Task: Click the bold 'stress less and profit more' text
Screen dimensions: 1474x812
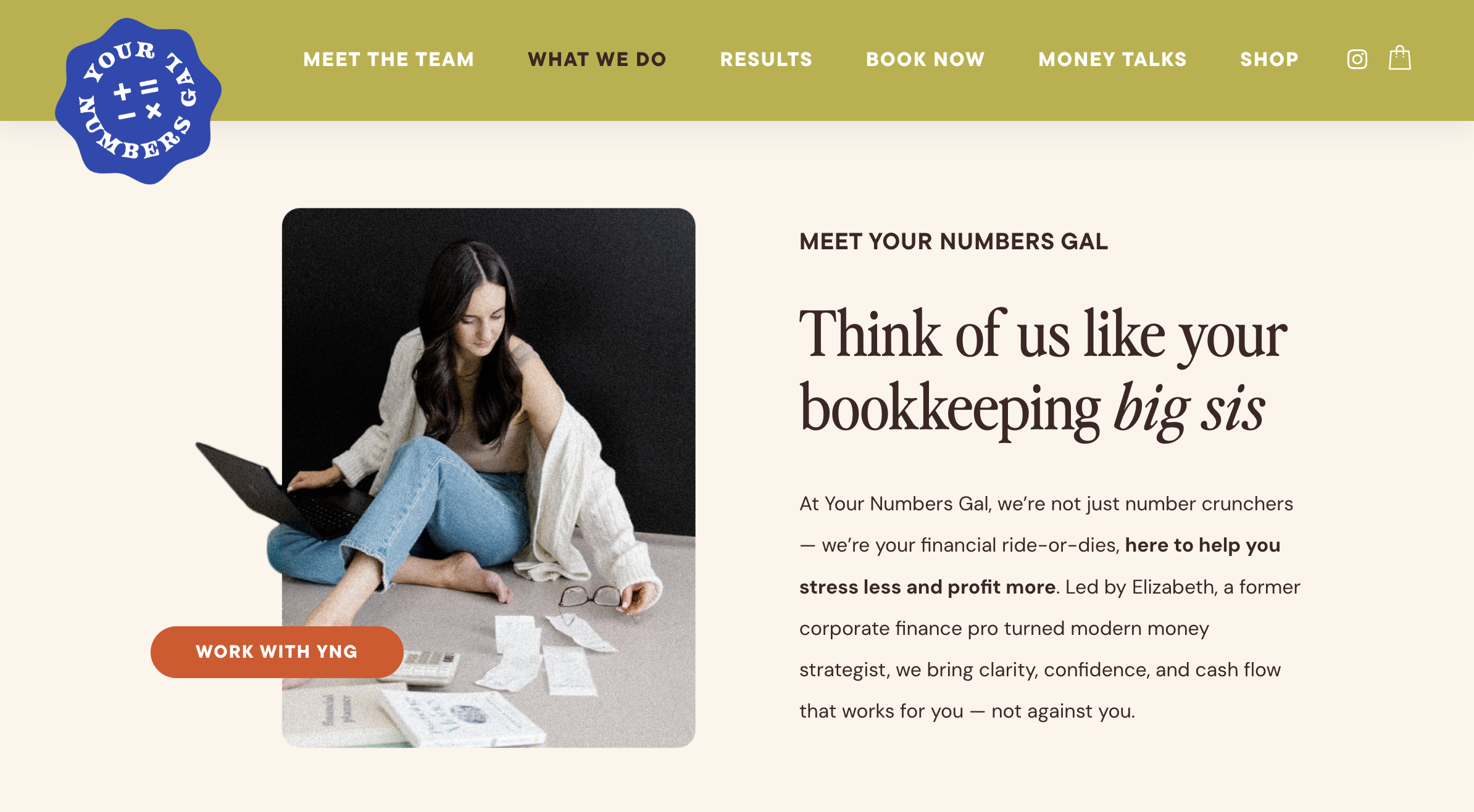Action: (927, 587)
